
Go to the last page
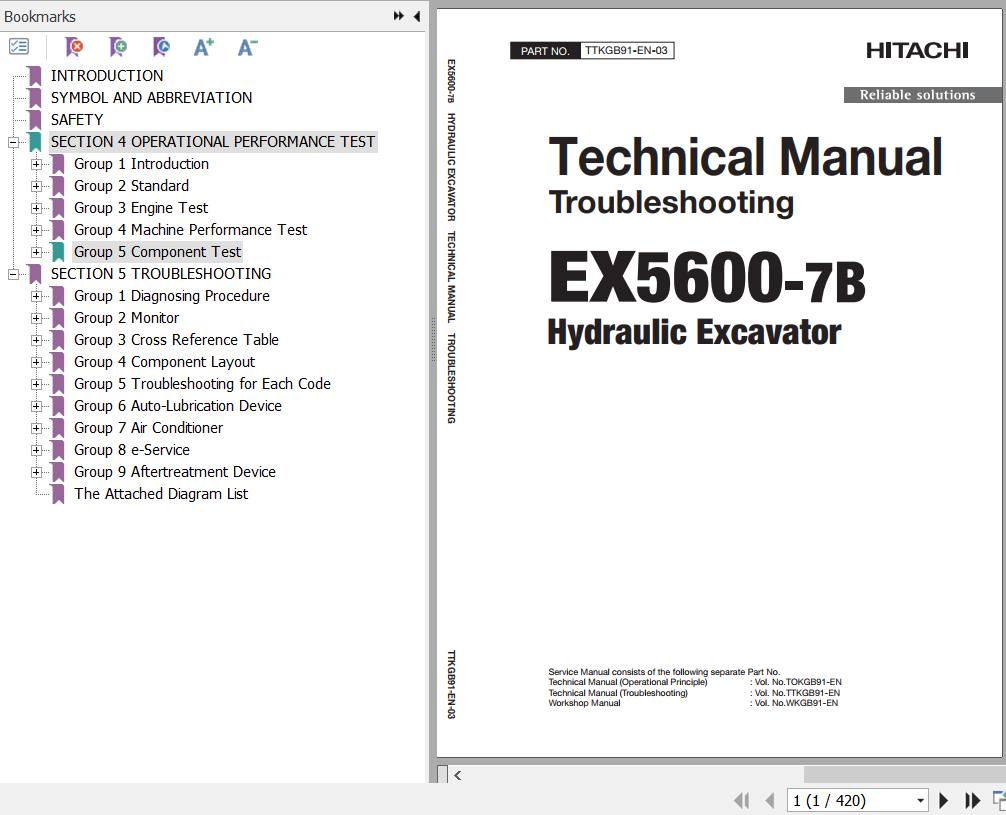[x=973, y=800]
